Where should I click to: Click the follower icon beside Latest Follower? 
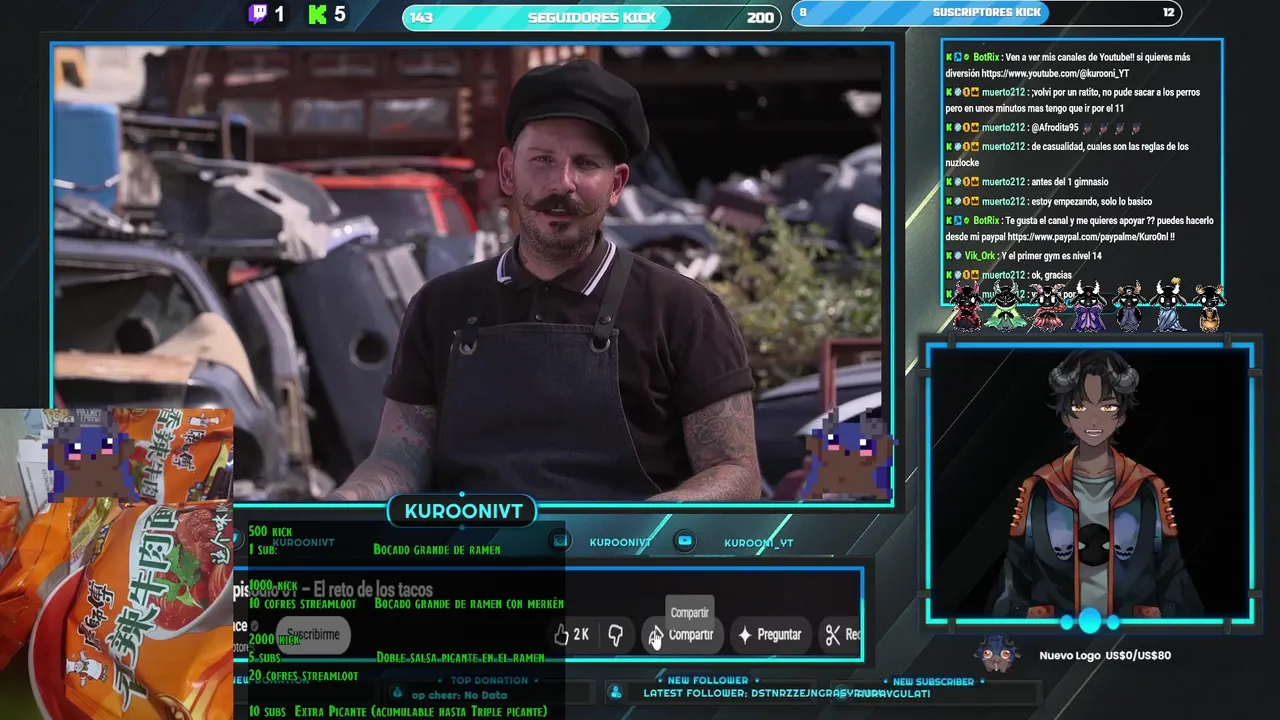point(616,692)
